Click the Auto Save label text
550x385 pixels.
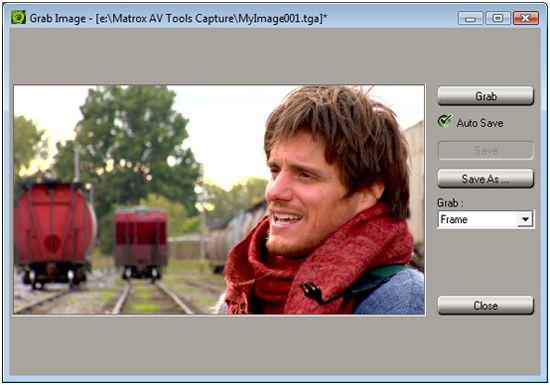point(479,123)
